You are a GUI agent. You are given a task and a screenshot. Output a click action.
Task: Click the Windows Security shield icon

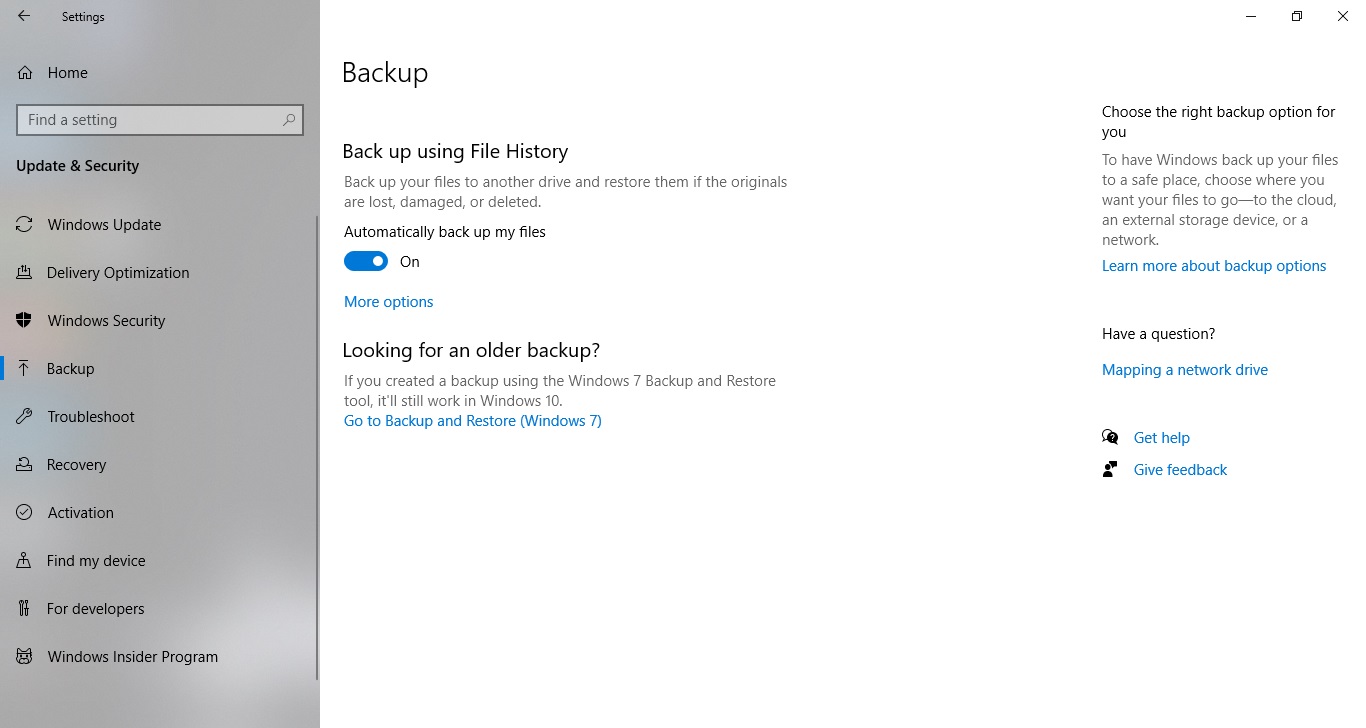click(25, 320)
